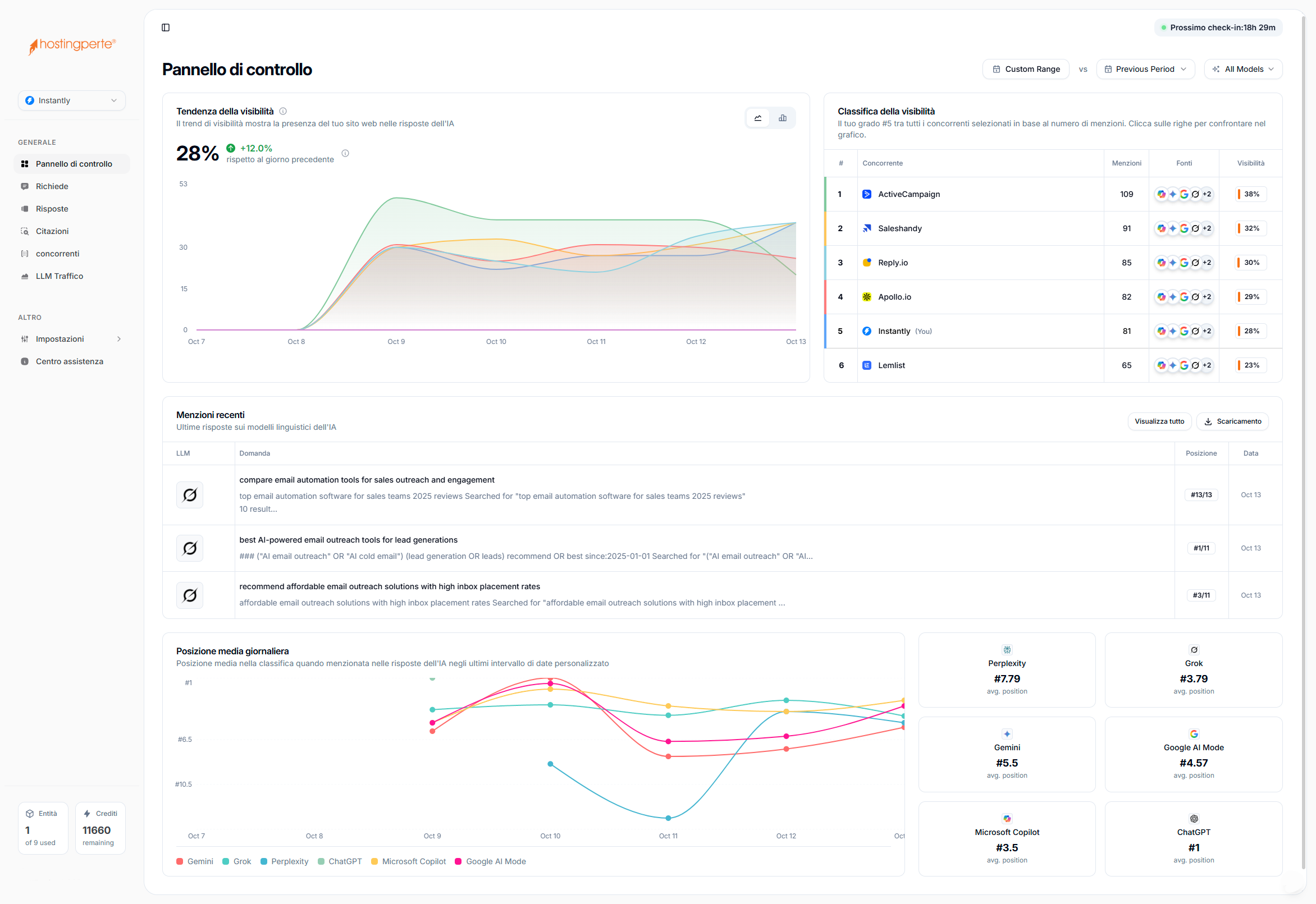Select the ActiveCampaign row in the ranking
The width and height of the screenshot is (1316, 904).
tap(908, 194)
